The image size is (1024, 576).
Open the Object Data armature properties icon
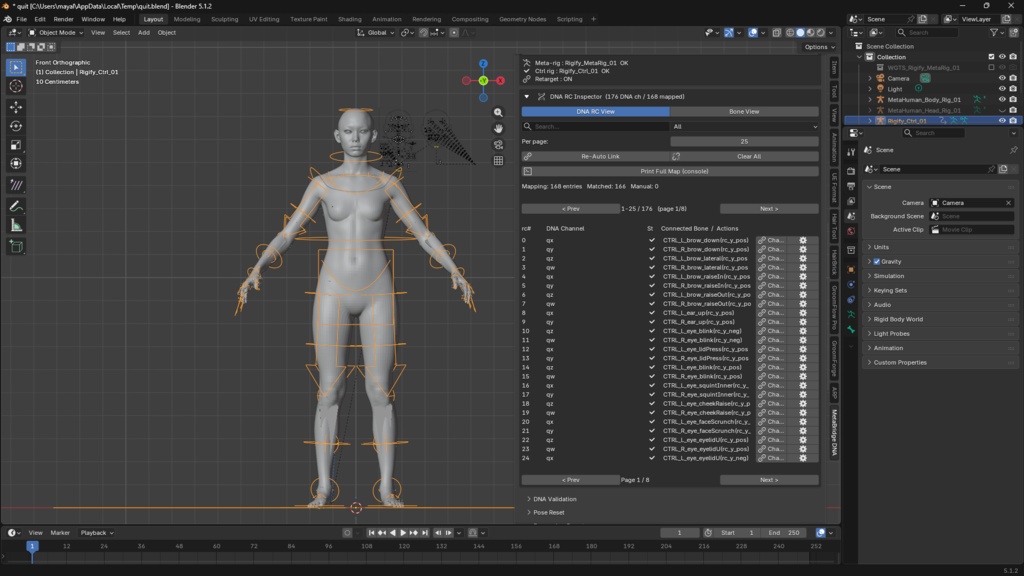[851, 315]
